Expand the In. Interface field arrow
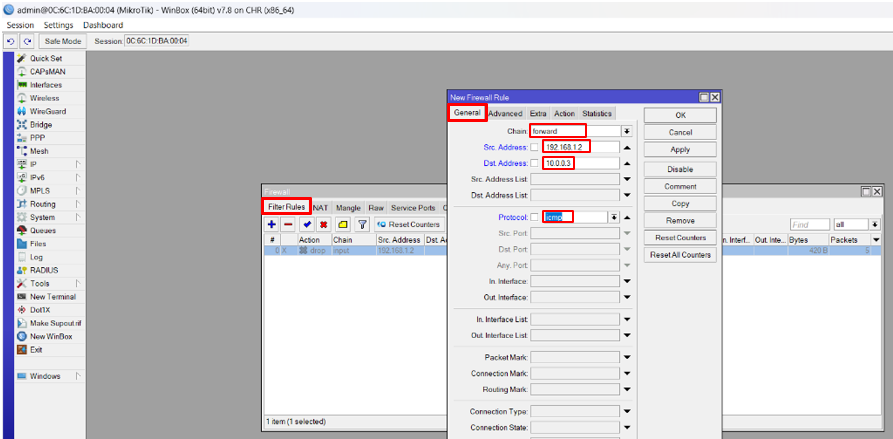 (x=627, y=283)
